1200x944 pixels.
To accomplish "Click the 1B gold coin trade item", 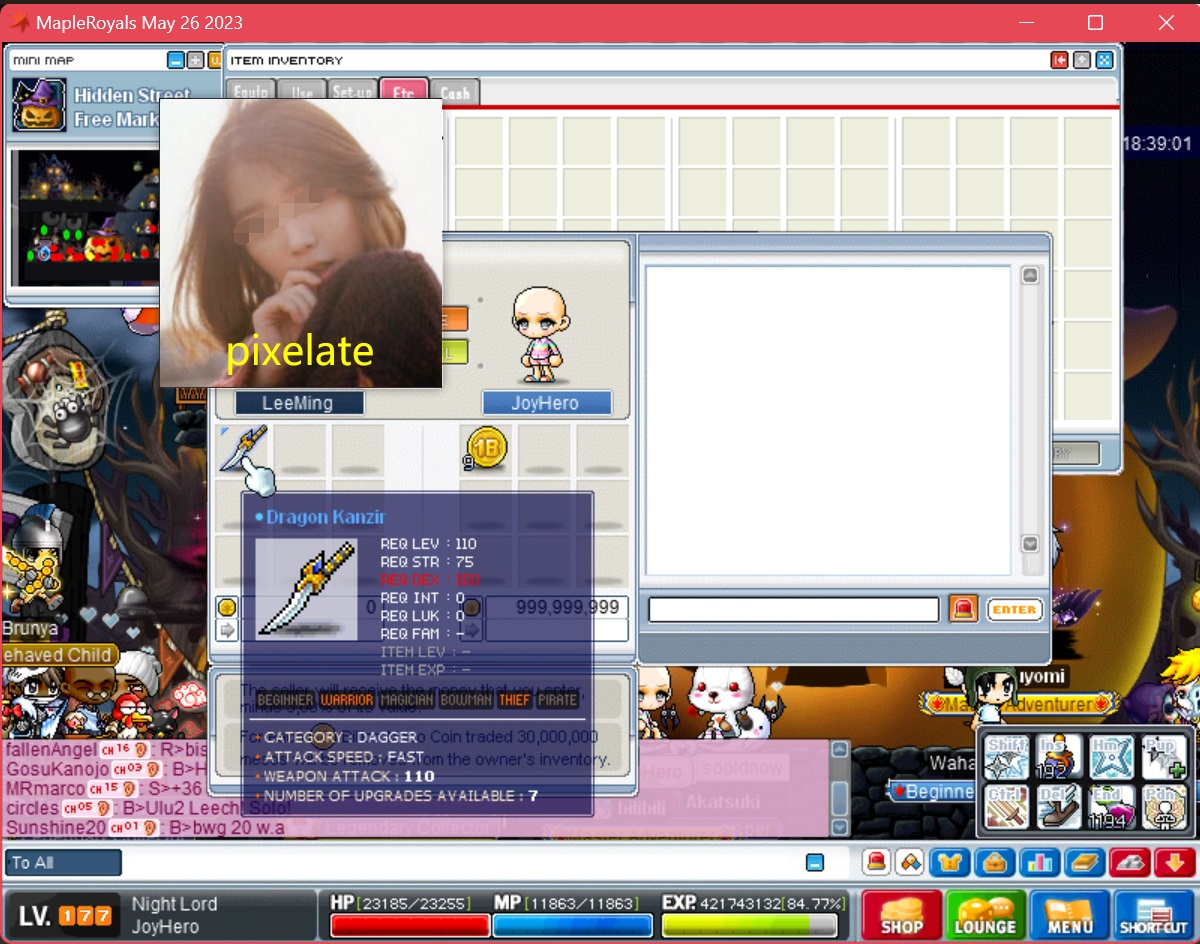I will pos(486,447).
